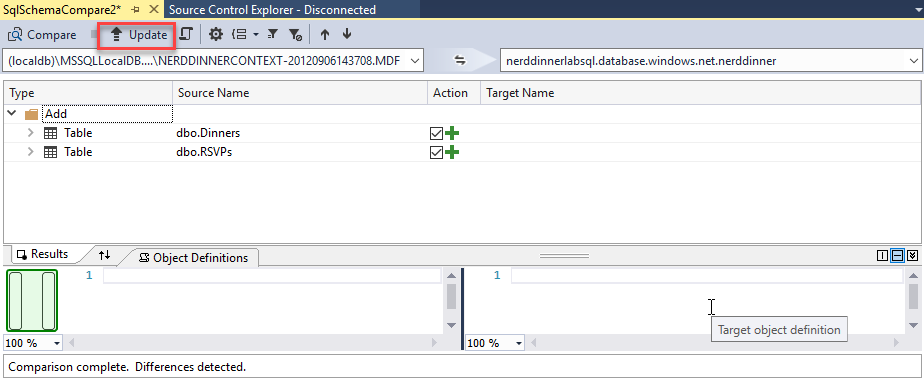
Task: Click source pane vertical scrollbar thumb
Action: [x=451, y=297]
